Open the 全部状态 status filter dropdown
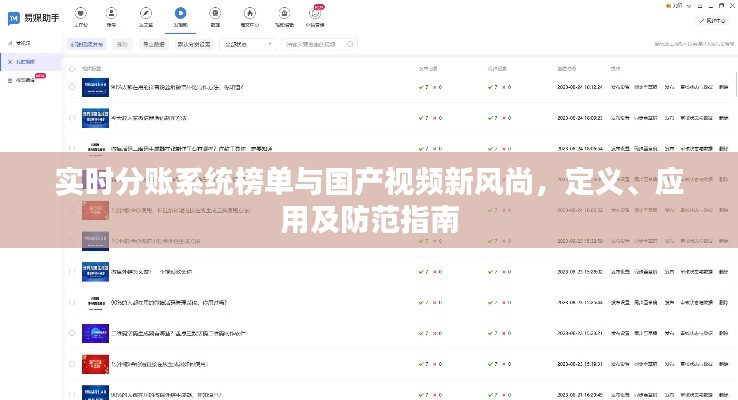The image size is (738, 400). tap(248, 44)
